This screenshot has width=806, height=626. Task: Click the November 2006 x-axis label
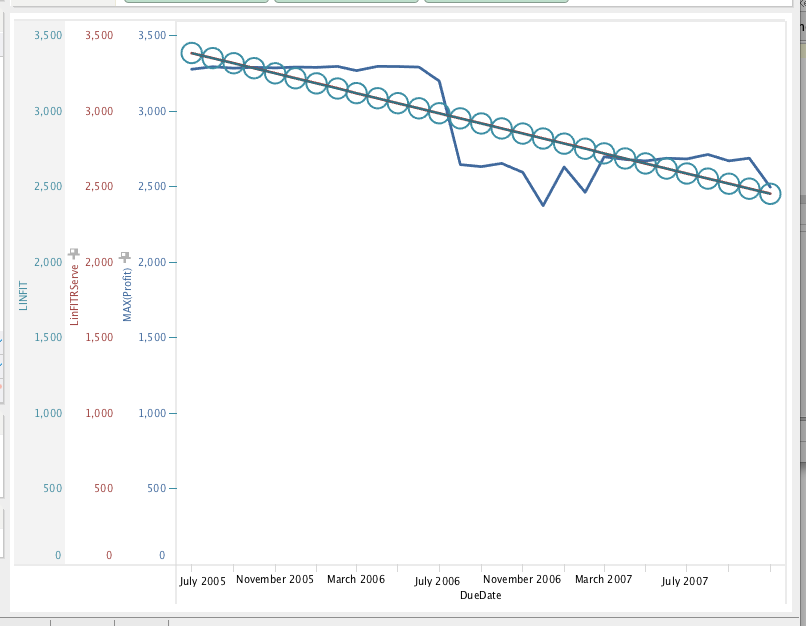522,579
